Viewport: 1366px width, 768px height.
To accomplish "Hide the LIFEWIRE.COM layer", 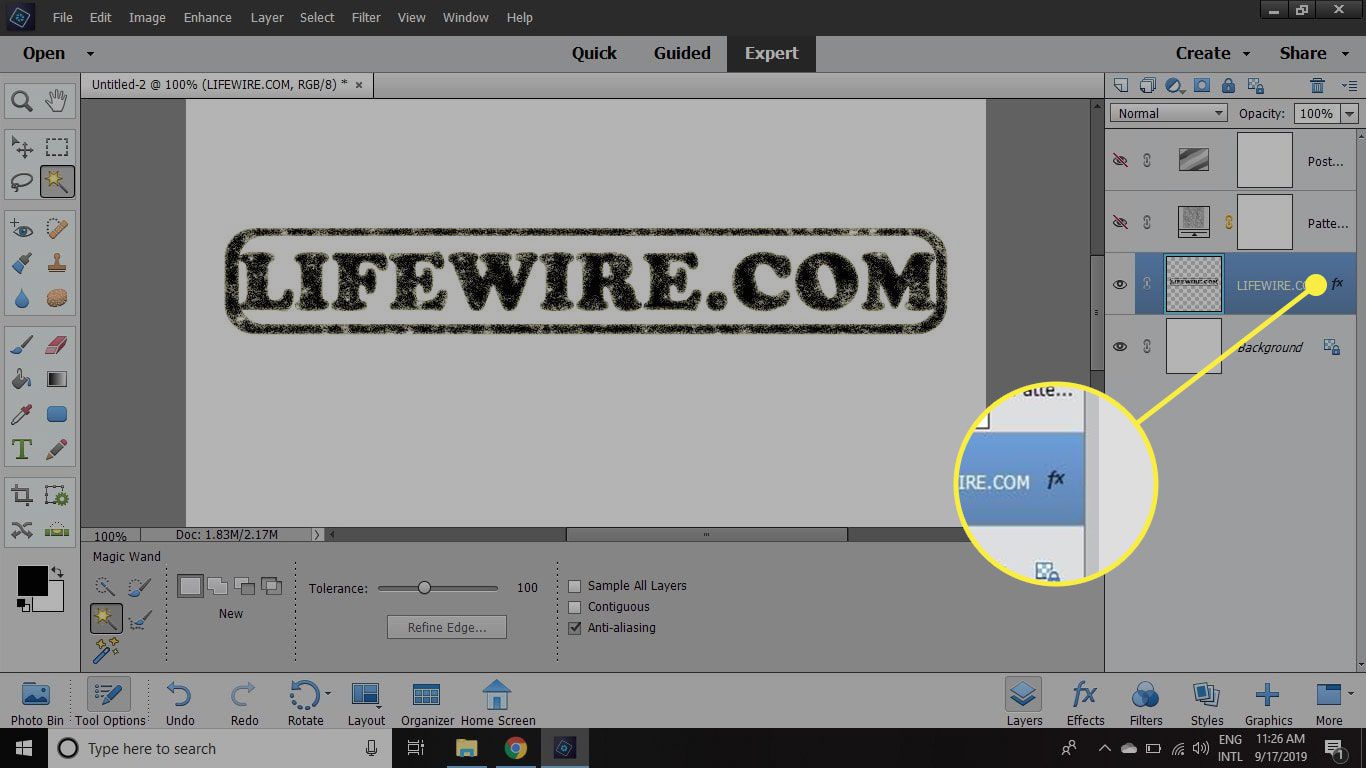I will pyautogui.click(x=1120, y=285).
